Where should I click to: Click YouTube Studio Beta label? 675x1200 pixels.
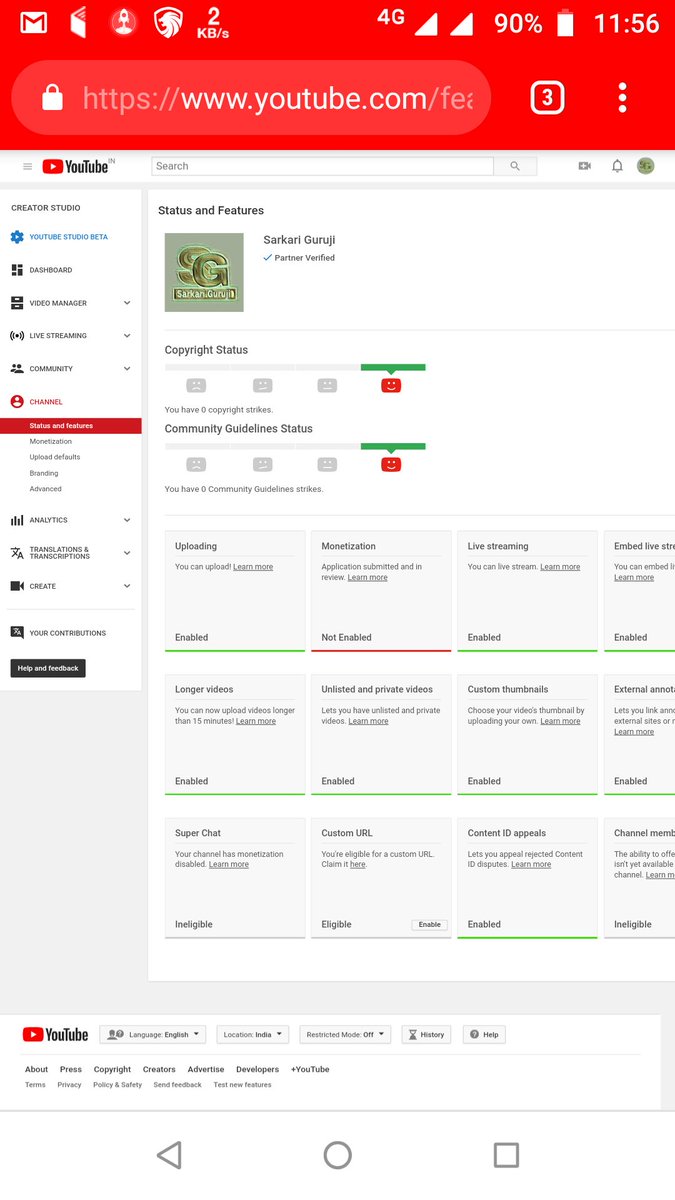69,237
